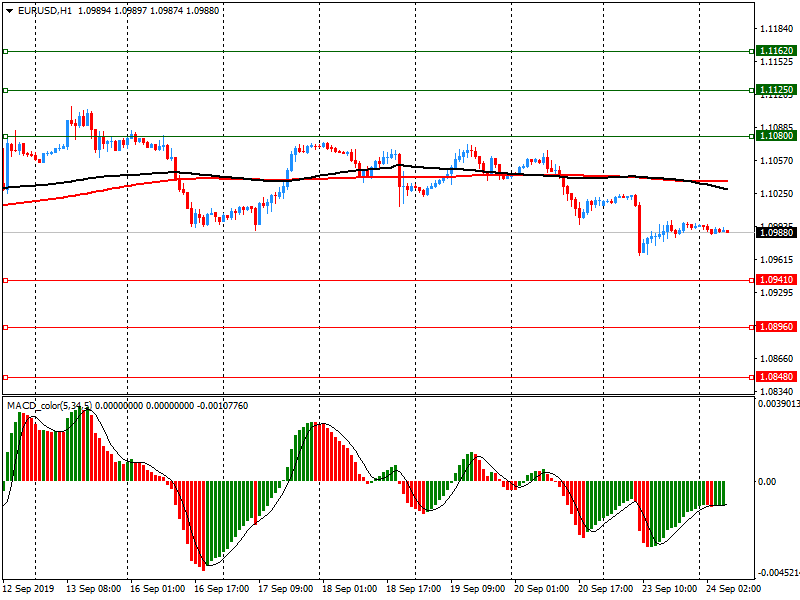Click left handle of 1.11250 line
Screen dimensions: 800x600
pyautogui.click(x=6, y=90)
